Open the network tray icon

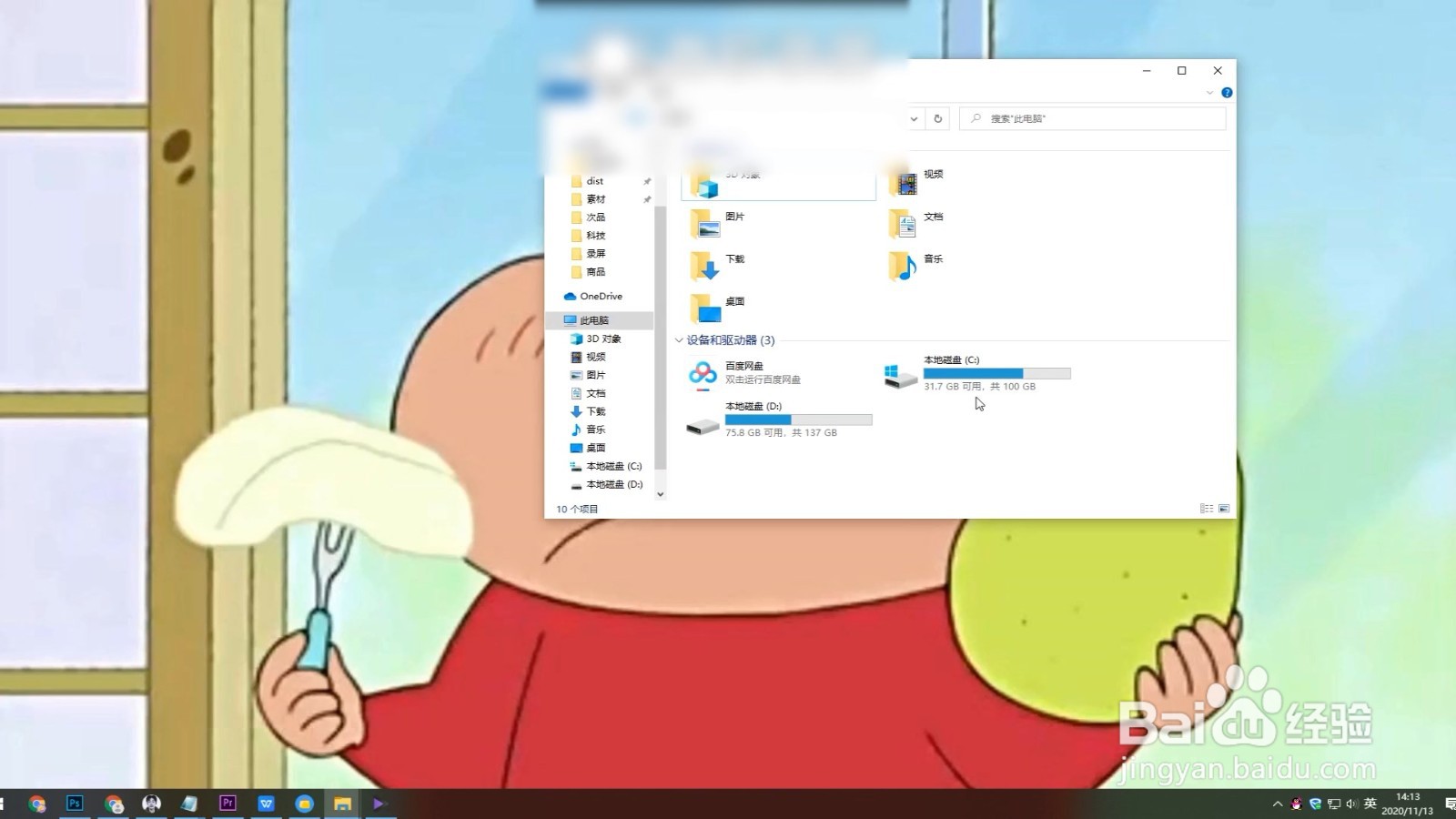pyautogui.click(x=1334, y=804)
